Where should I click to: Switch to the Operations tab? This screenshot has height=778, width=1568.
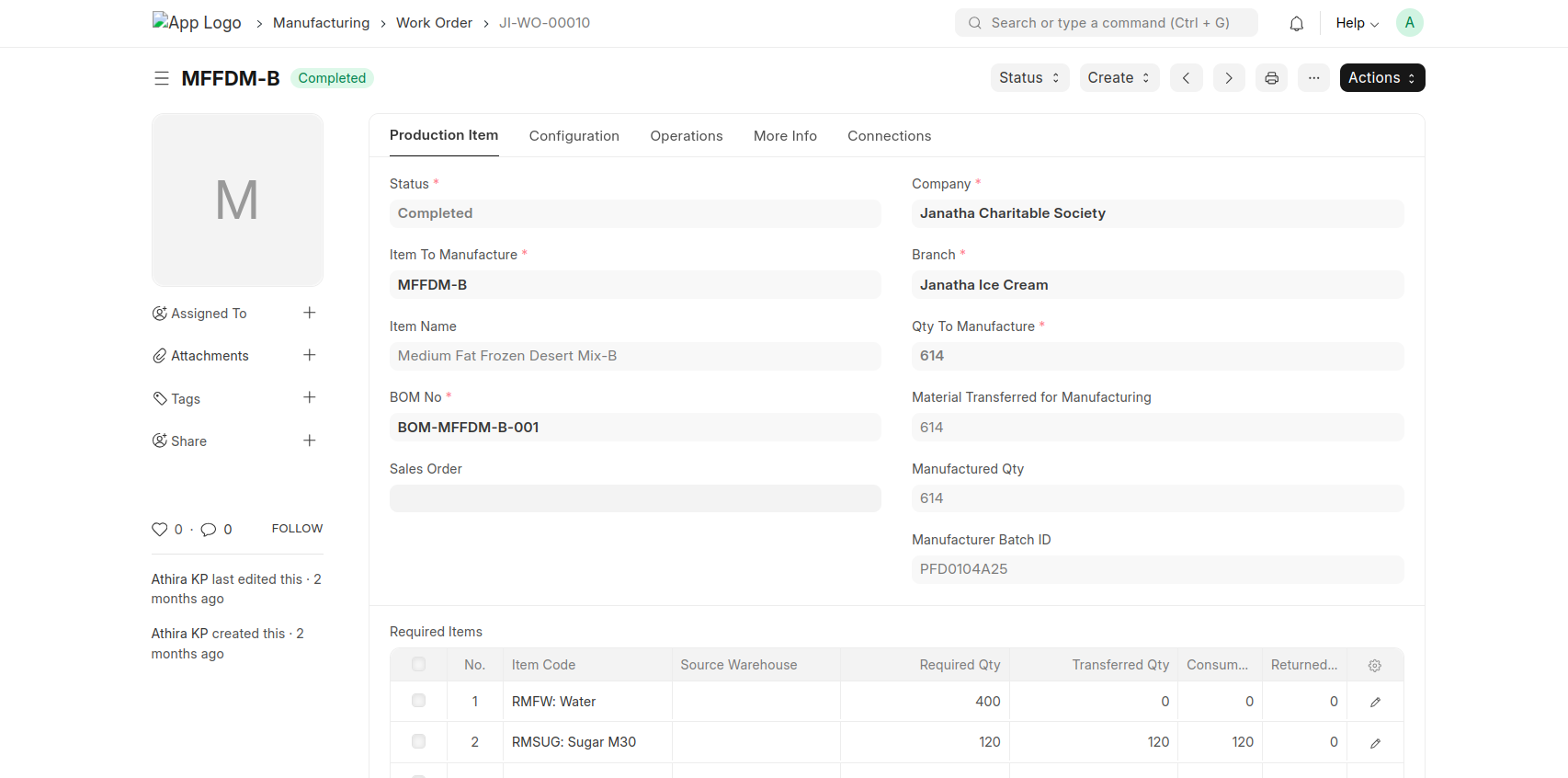[686, 136]
